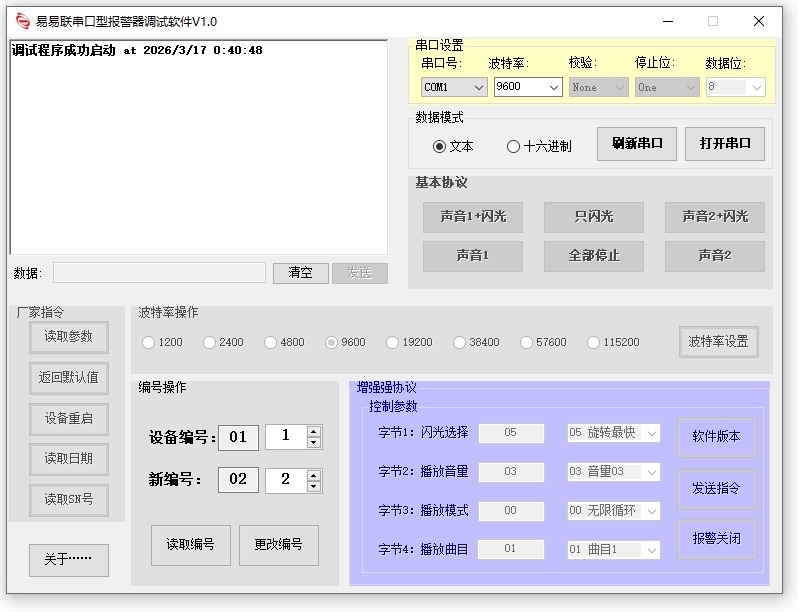Click the 数据 input text field
The height and width of the screenshot is (612, 798).
[x=160, y=273]
